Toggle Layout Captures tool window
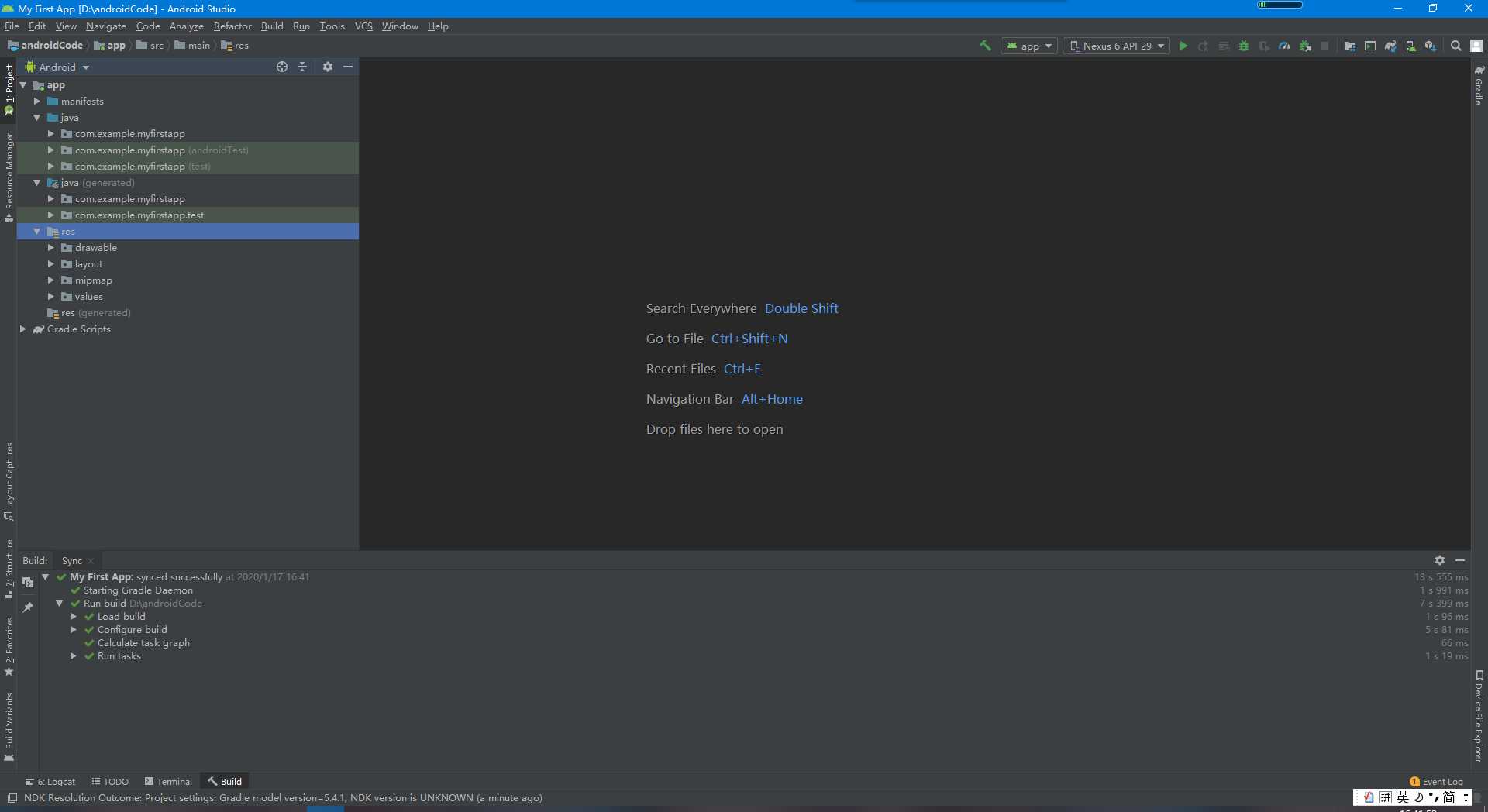The width and height of the screenshot is (1488, 812). click(9, 482)
